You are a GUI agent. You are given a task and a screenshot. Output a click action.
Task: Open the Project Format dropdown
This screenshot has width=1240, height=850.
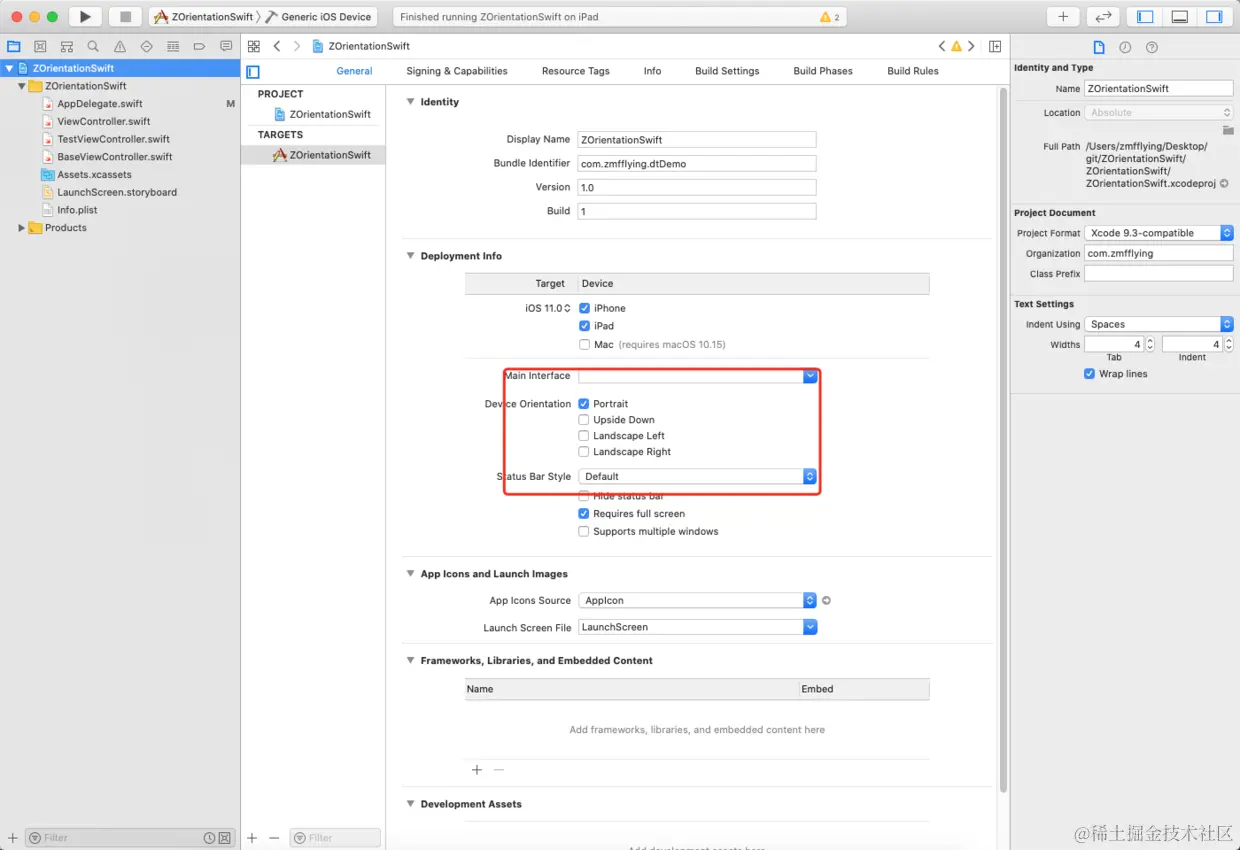[x=1159, y=233]
